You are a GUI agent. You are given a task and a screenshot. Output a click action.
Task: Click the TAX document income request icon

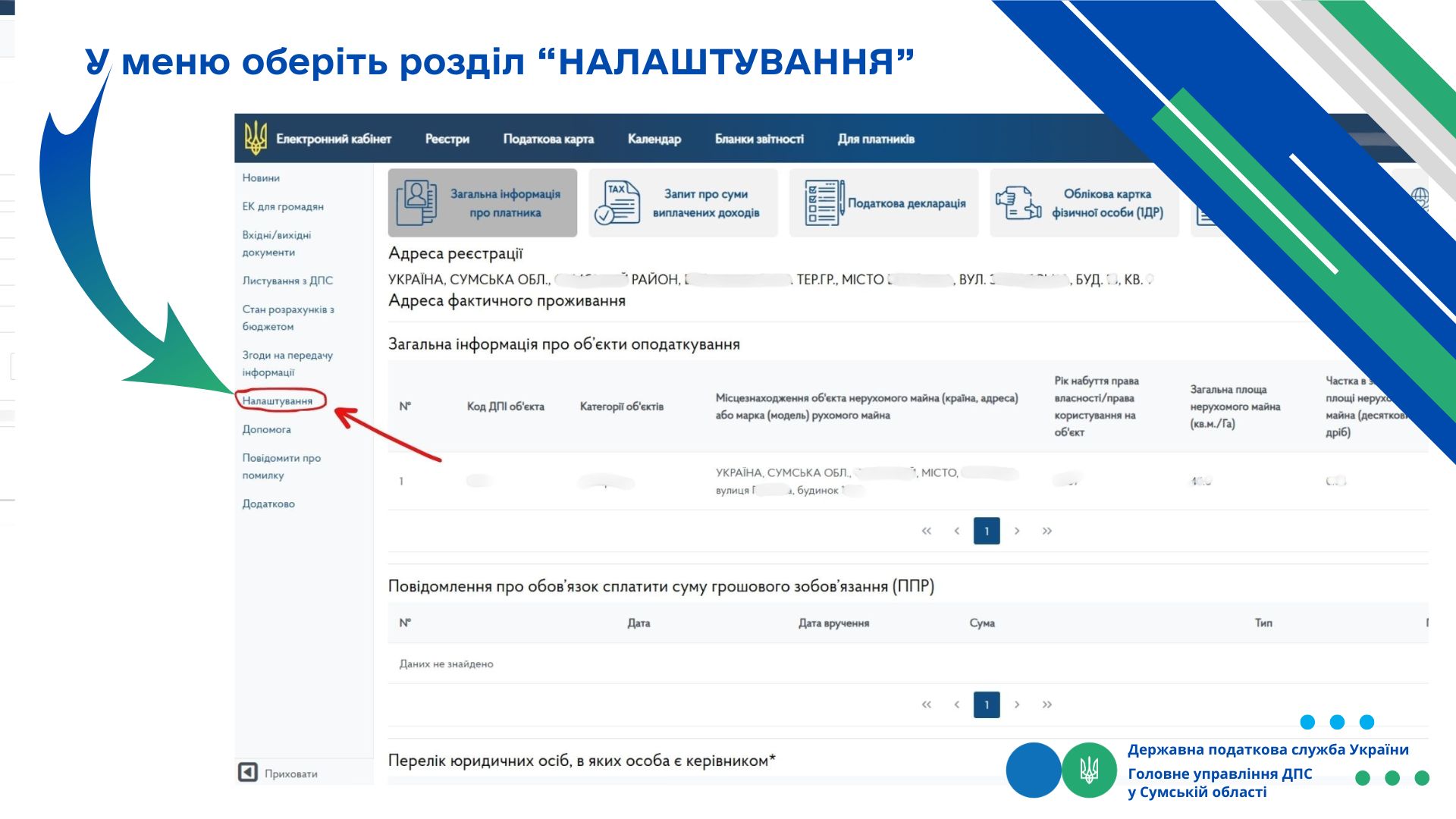pyautogui.click(x=617, y=202)
